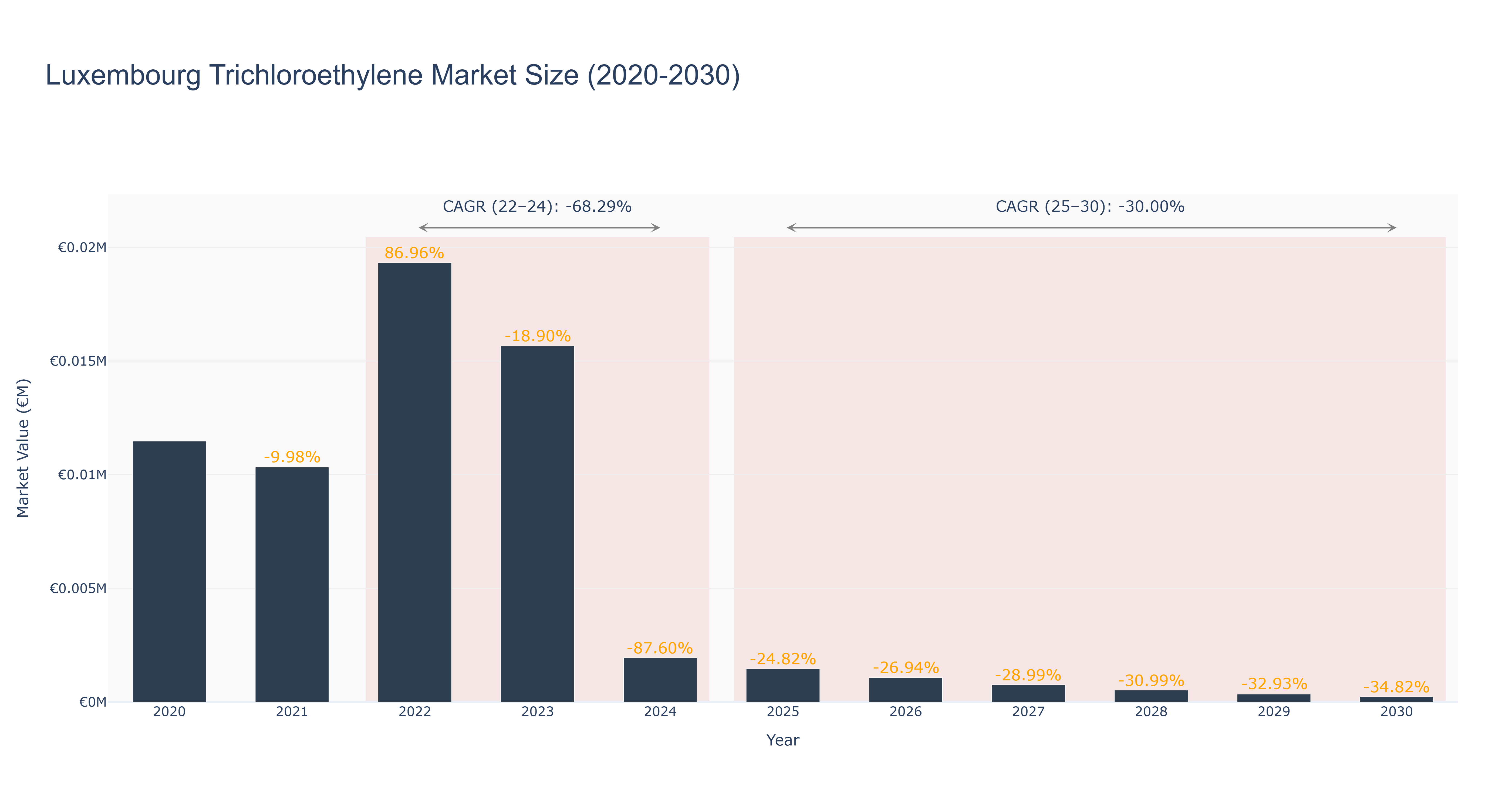Screen dimensions: 1512x810
Task: Click the -26.94% growth label
Action: (905, 668)
